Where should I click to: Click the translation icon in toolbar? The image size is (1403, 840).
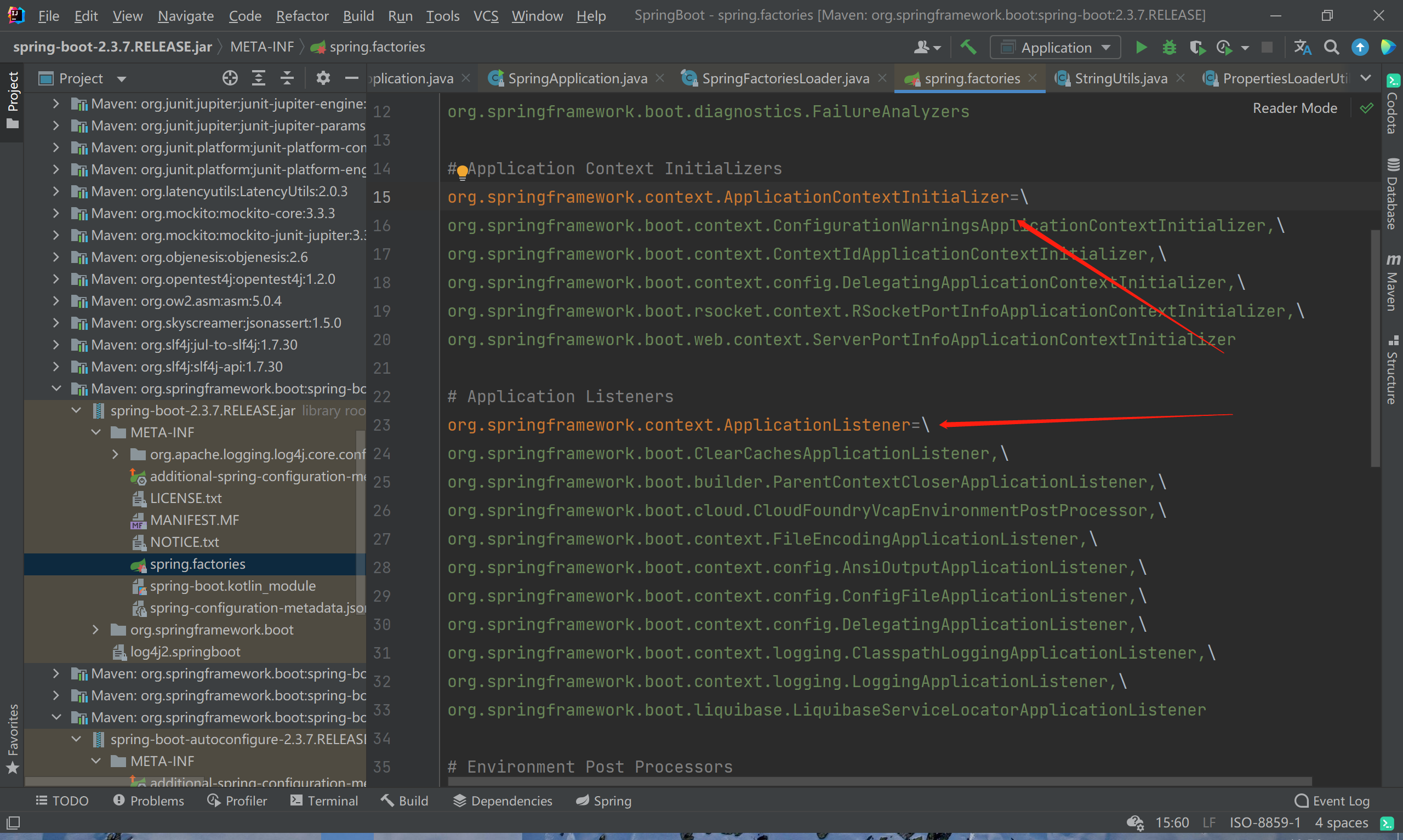tap(1302, 48)
